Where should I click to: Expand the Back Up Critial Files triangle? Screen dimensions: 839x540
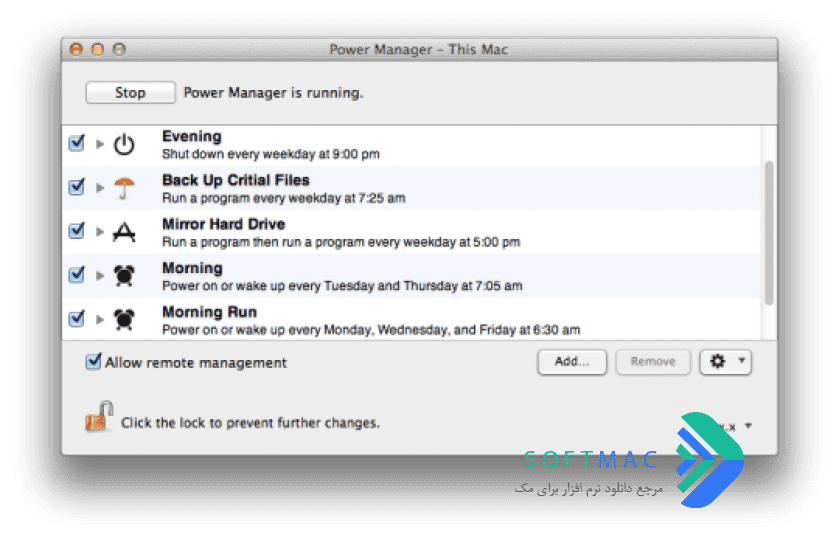(100, 188)
